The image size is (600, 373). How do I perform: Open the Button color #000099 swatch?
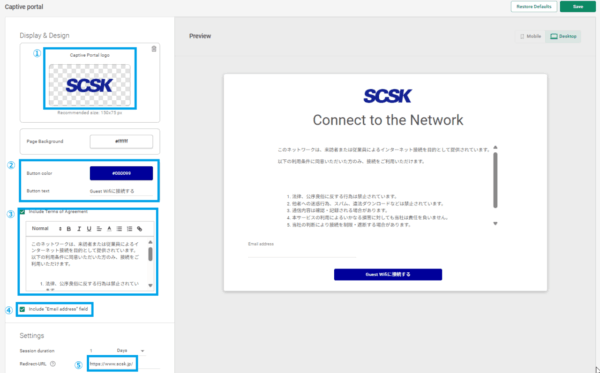click(x=121, y=173)
